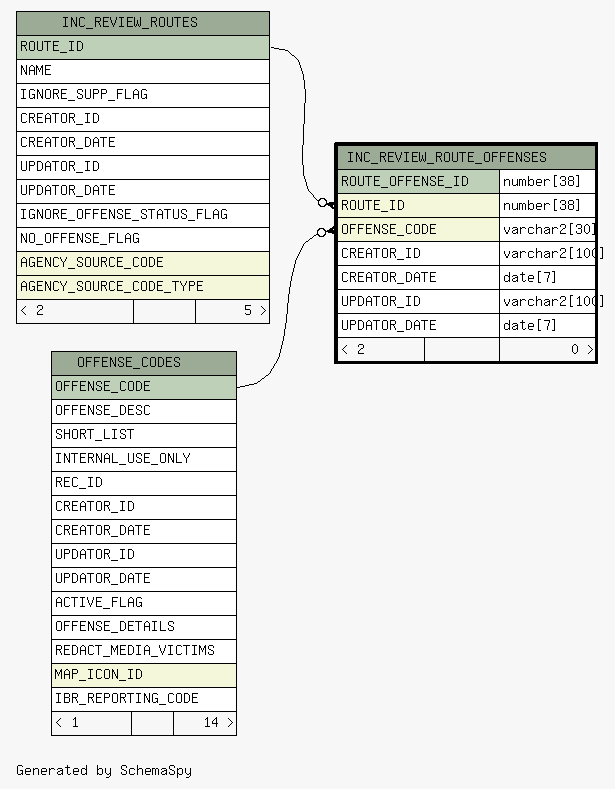This screenshot has width=615, height=789.
Task: Click the '< 2' parents count in INC_REVIEW_ROUTES
Action: pos(75,311)
